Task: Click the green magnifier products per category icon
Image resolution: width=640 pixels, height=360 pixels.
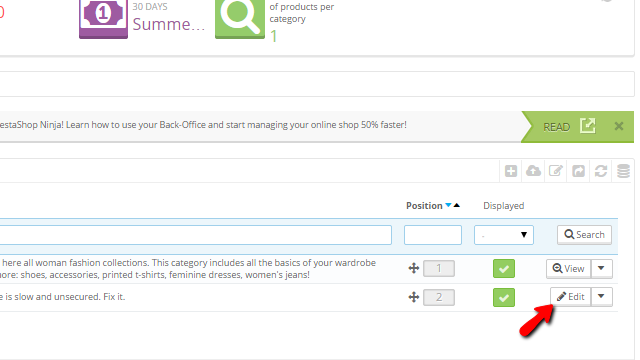Action: coord(240,18)
